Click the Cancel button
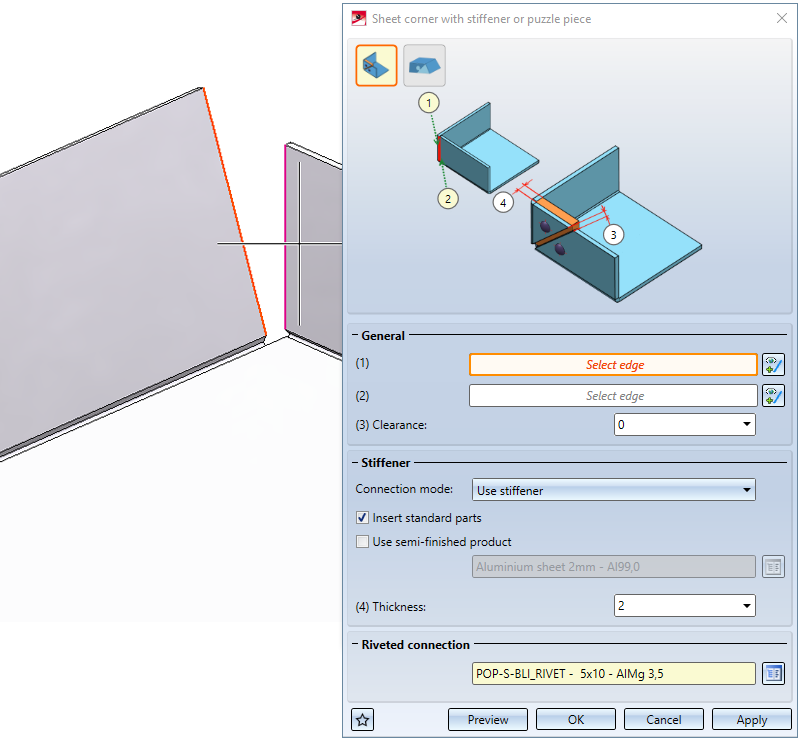The width and height of the screenshot is (800, 740). point(663,720)
